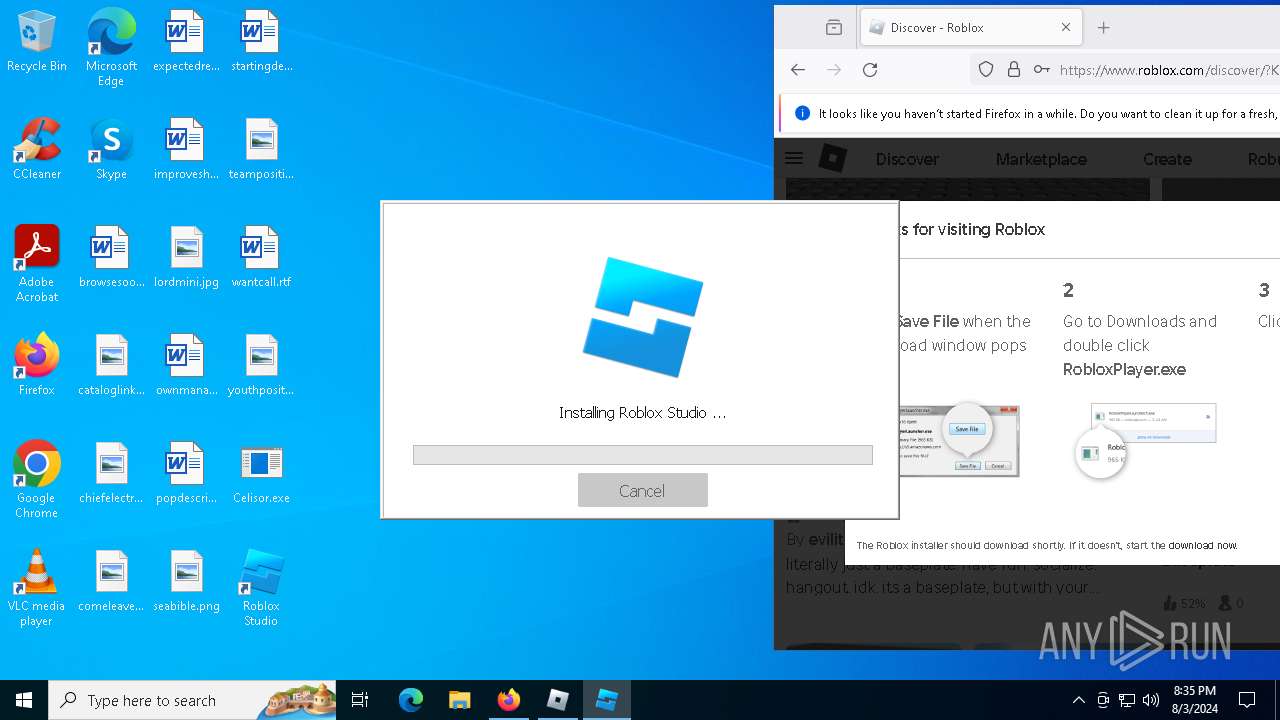The image size is (1280, 720).
Task: Select the browsesoo... document icon
Action: (x=111, y=258)
